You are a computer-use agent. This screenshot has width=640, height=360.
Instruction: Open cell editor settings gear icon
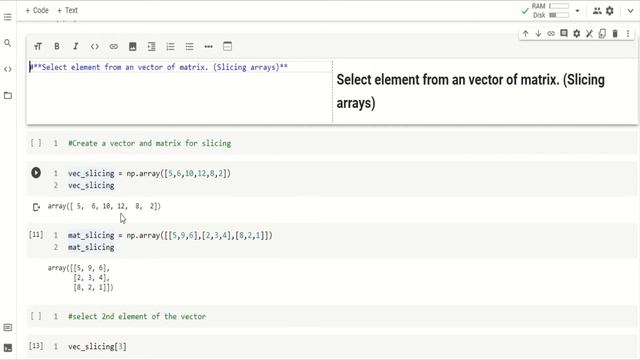tap(576, 33)
